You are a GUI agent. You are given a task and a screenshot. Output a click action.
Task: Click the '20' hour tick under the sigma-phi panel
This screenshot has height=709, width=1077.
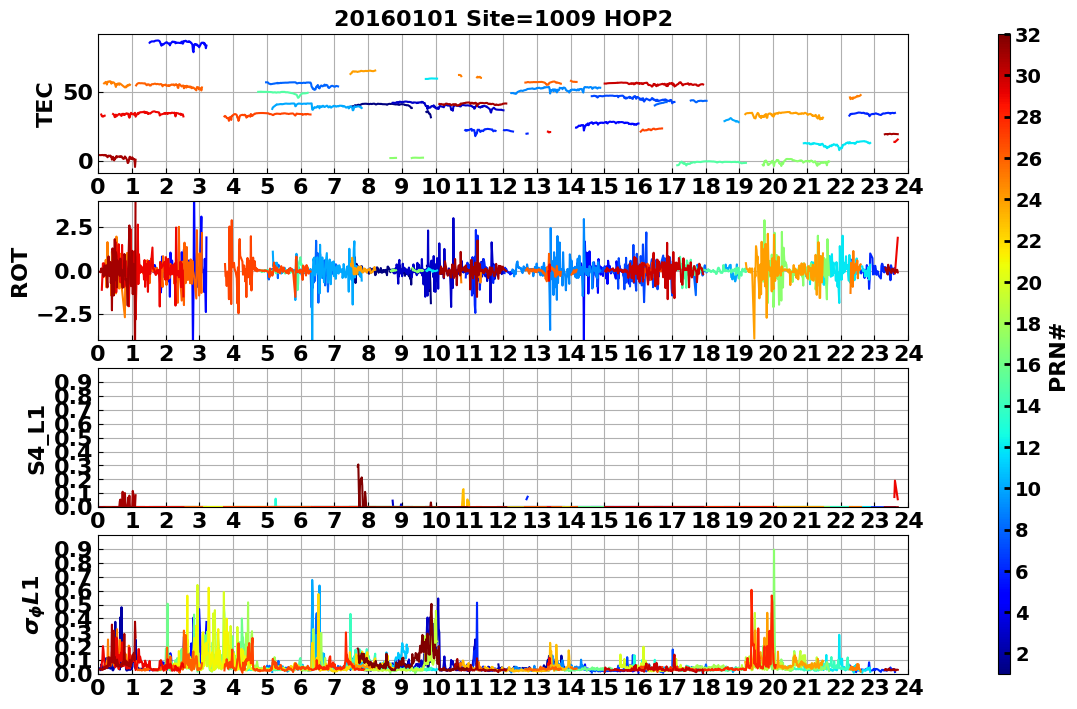click(x=773, y=687)
